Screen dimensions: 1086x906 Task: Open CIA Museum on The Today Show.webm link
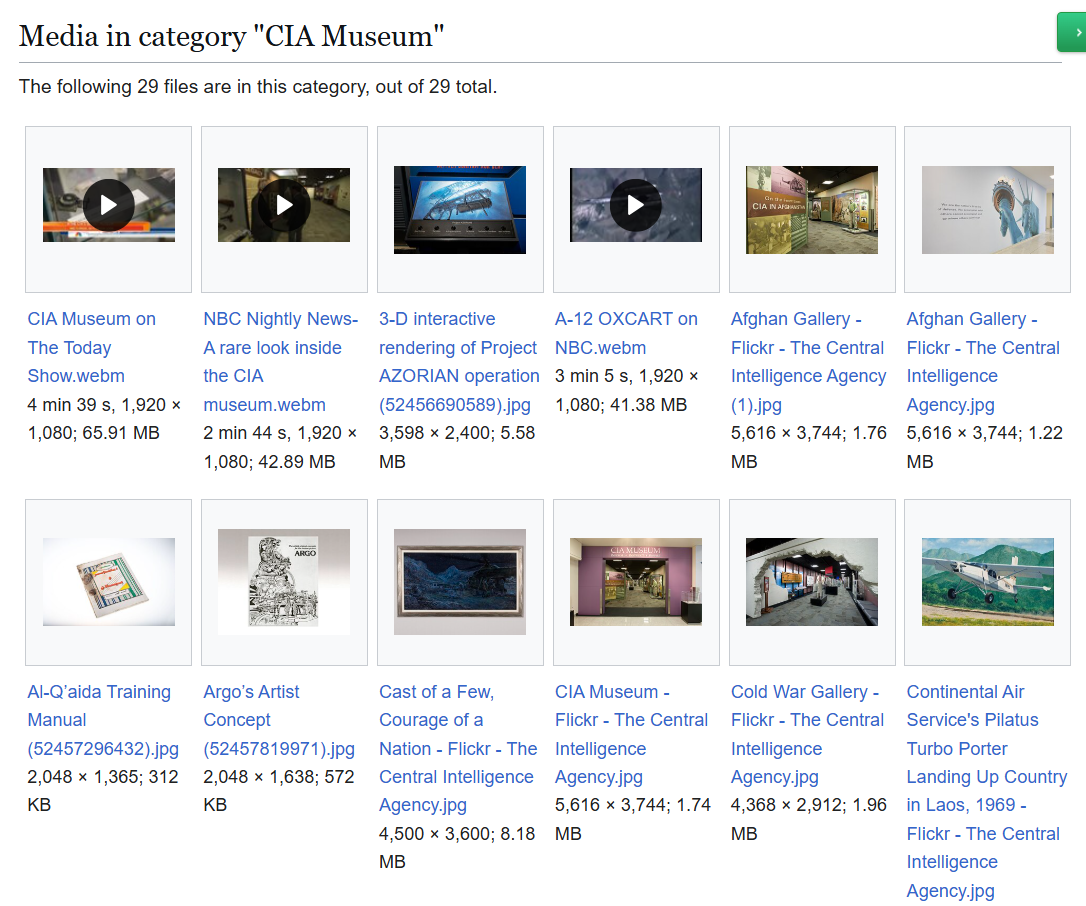[x=91, y=348]
